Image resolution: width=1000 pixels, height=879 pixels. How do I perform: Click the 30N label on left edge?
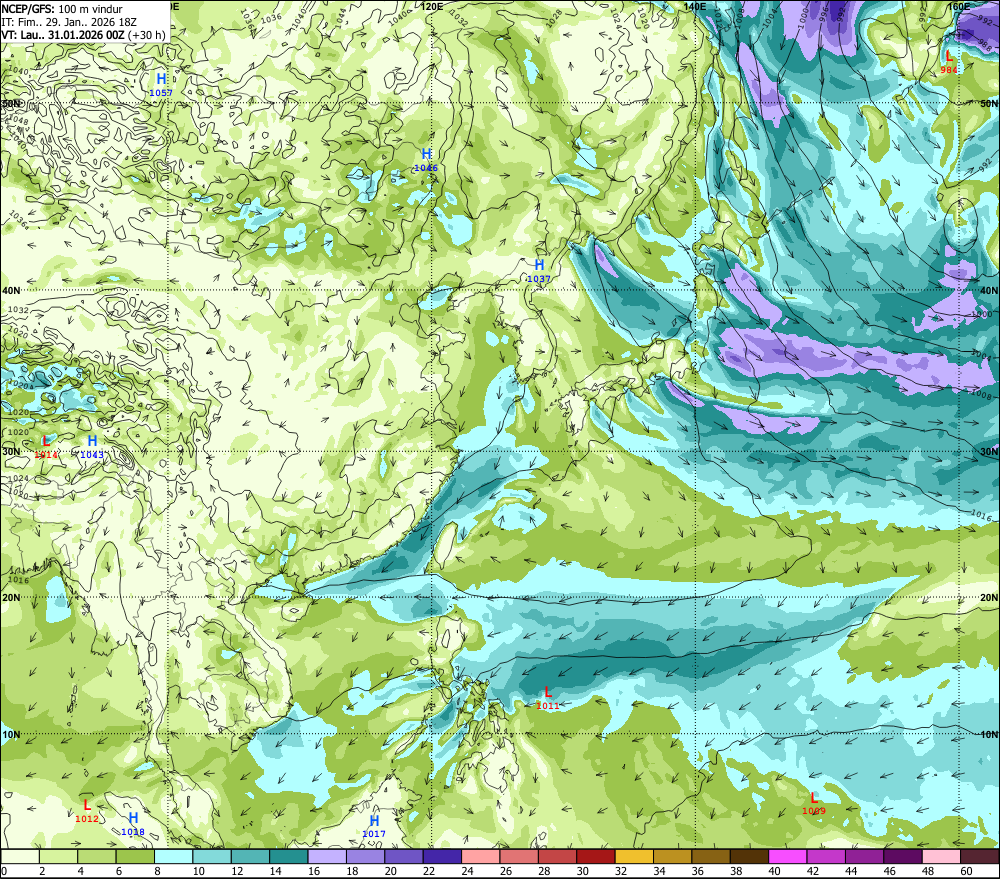(11, 452)
